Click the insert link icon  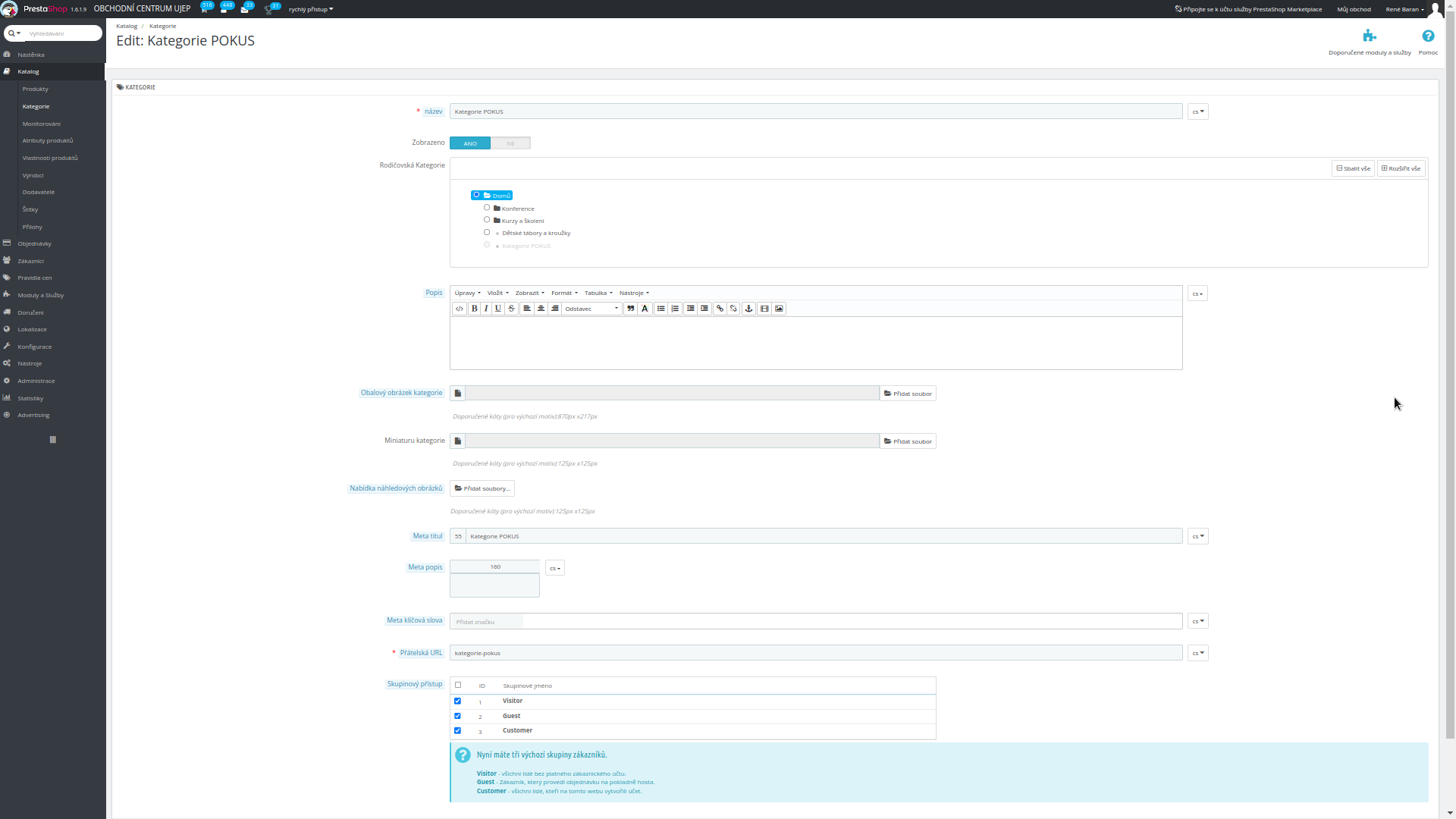pos(720,309)
